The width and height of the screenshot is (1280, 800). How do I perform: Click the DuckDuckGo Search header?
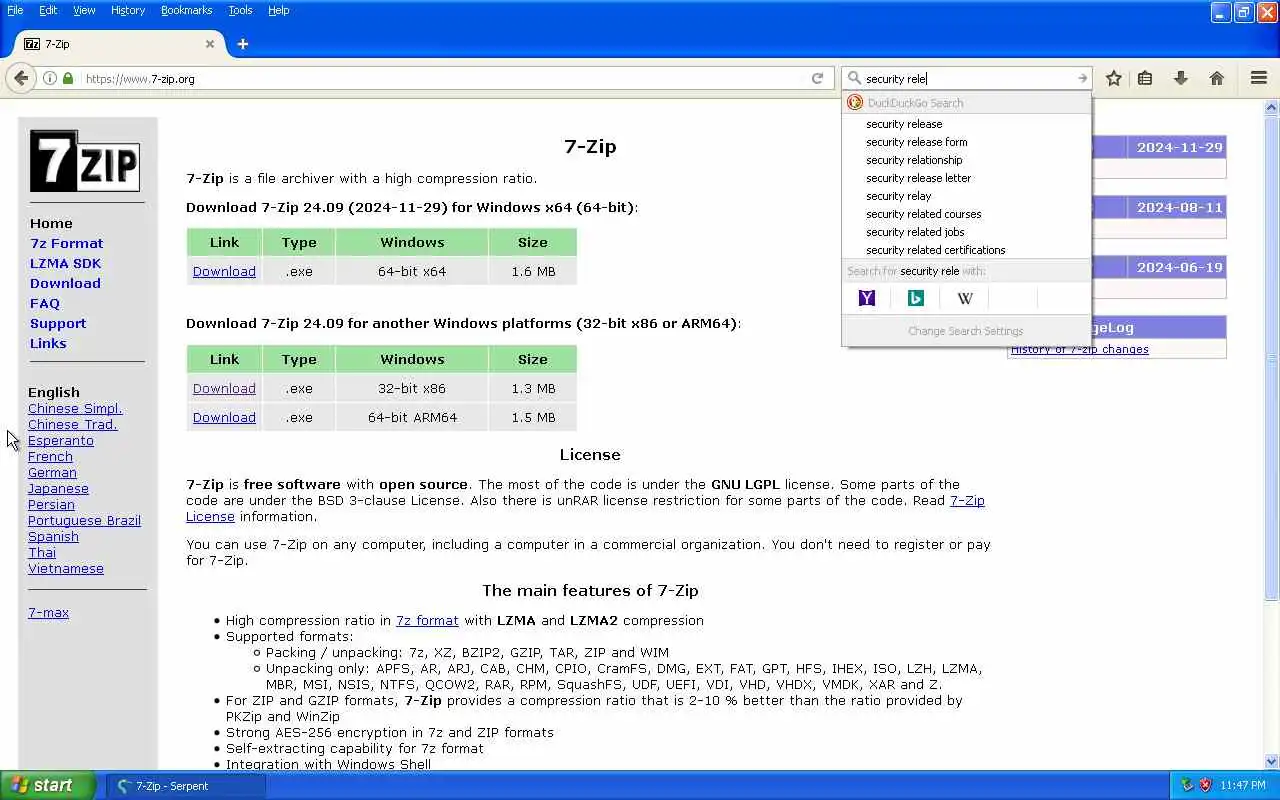pos(966,103)
